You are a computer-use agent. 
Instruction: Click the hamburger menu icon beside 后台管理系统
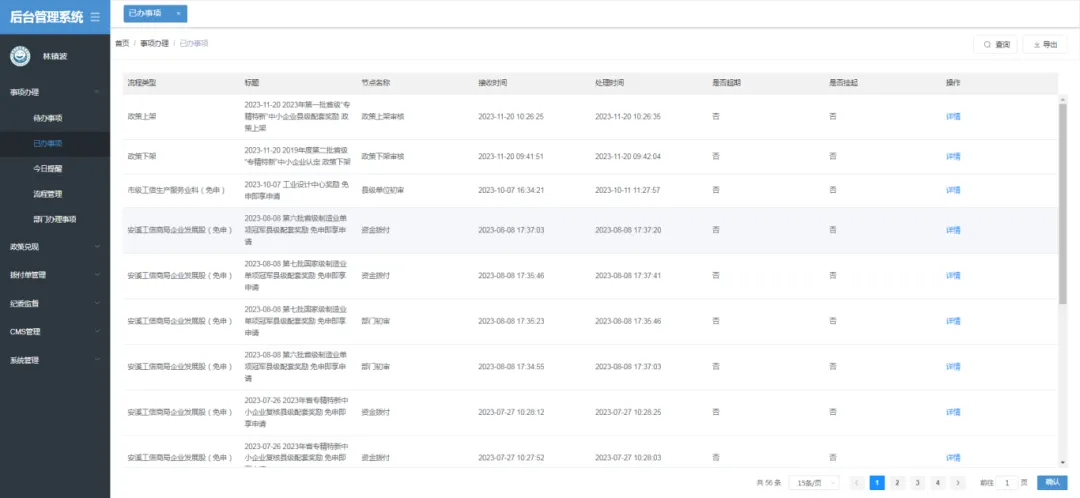[95, 16]
